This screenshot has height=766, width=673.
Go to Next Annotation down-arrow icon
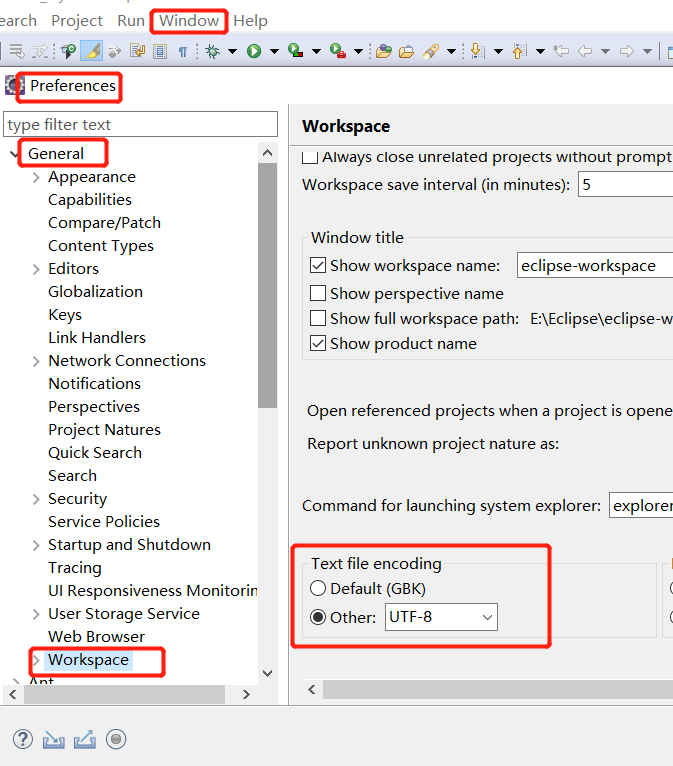[477, 51]
